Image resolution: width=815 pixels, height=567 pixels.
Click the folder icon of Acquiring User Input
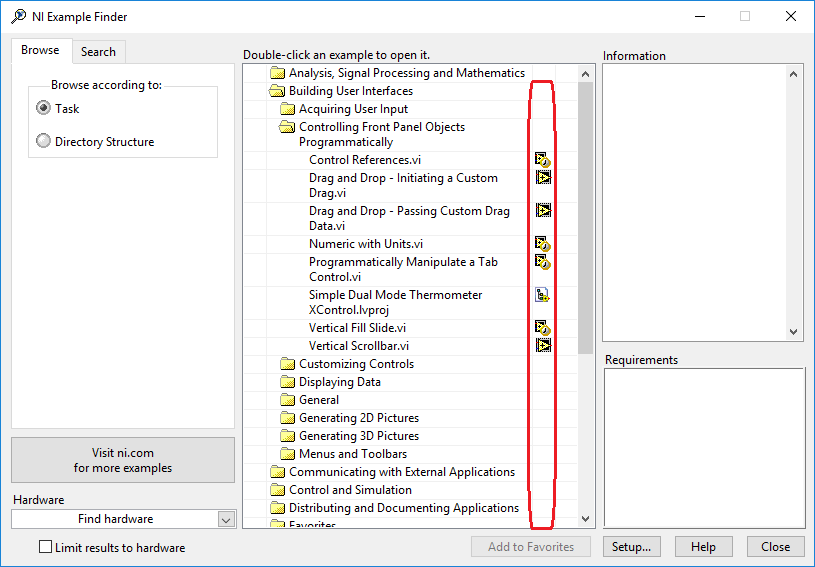287,109
